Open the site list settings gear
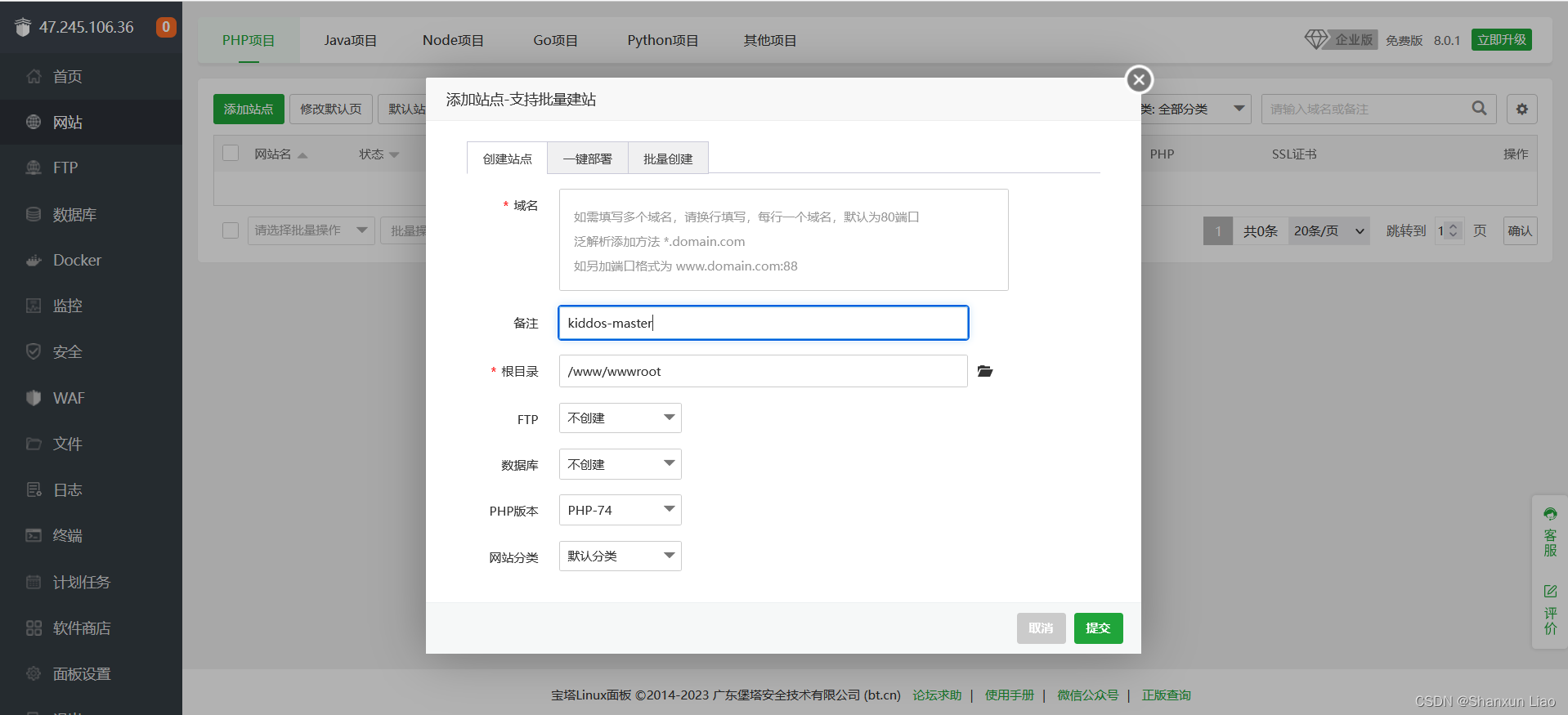 [1521, 109]
